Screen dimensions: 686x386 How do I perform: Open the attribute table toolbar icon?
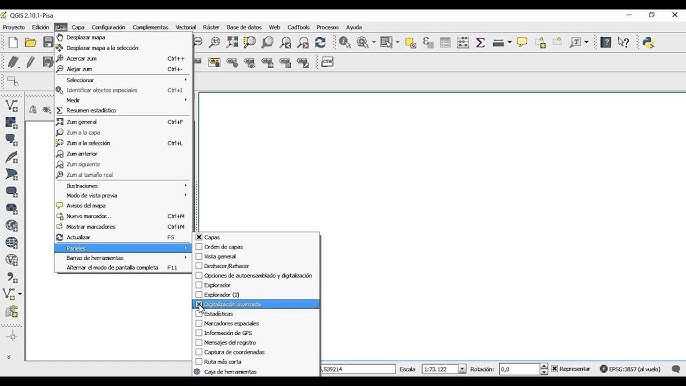[x=445, y=42]
